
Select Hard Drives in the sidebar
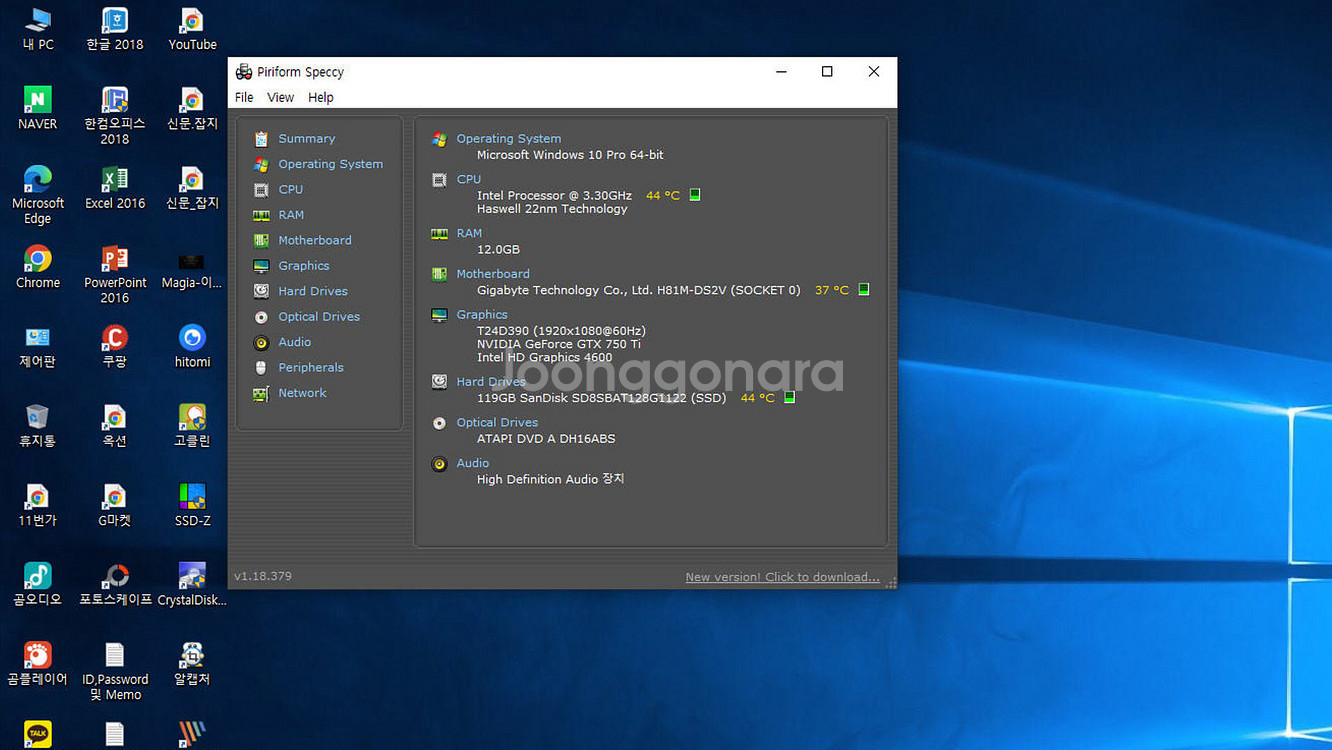coord(313,291)
